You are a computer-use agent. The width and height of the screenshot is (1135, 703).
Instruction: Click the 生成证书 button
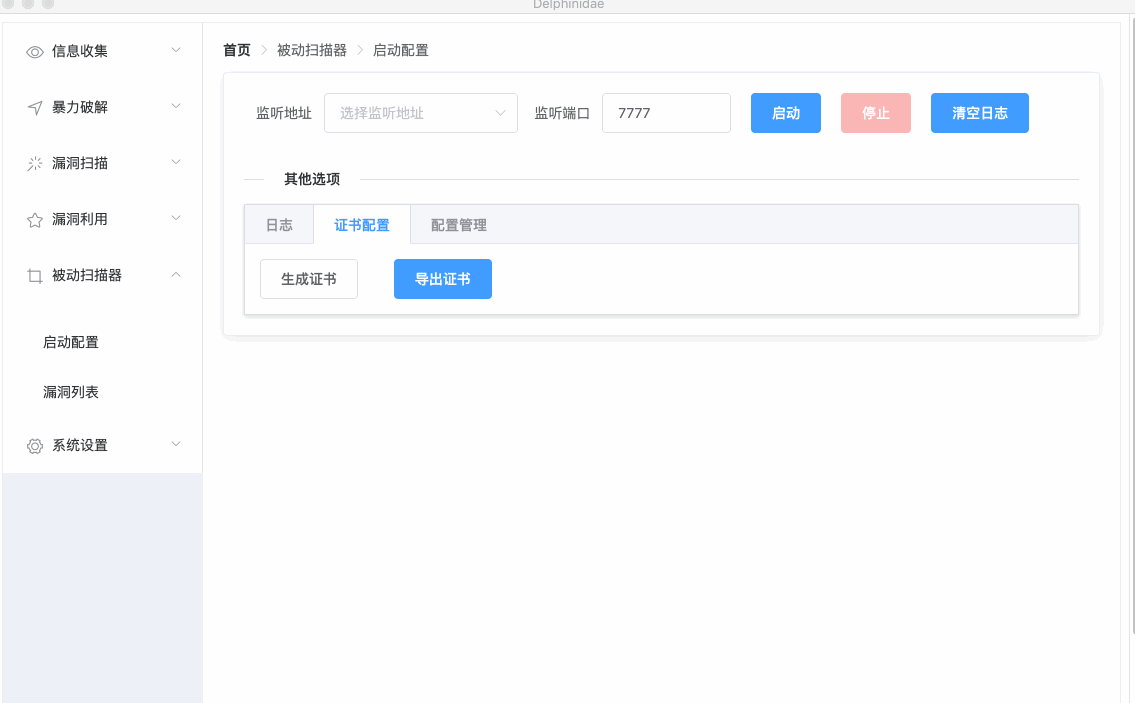(309, 279)
